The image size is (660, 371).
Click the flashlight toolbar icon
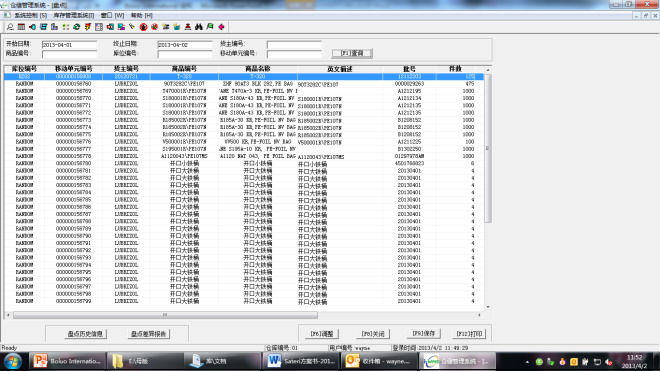pos(132,27)
